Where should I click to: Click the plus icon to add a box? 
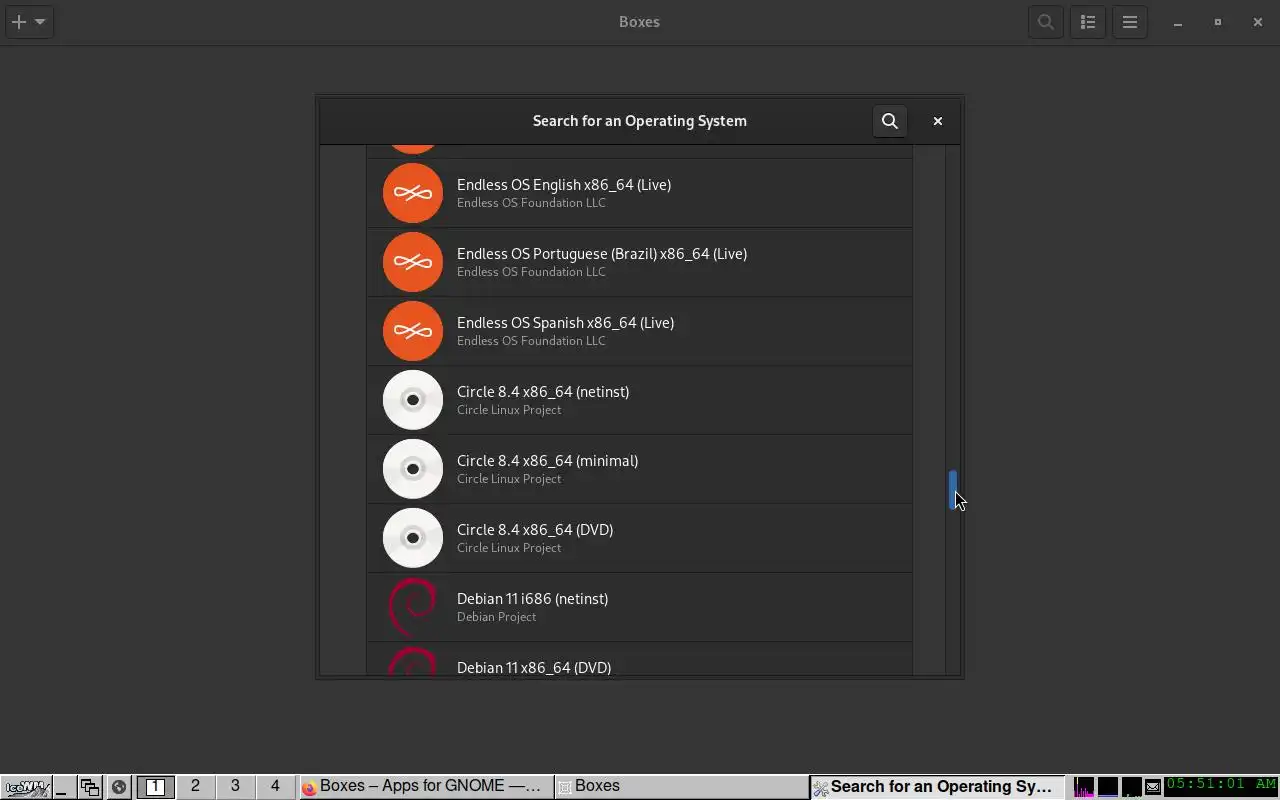click(18, 21)
